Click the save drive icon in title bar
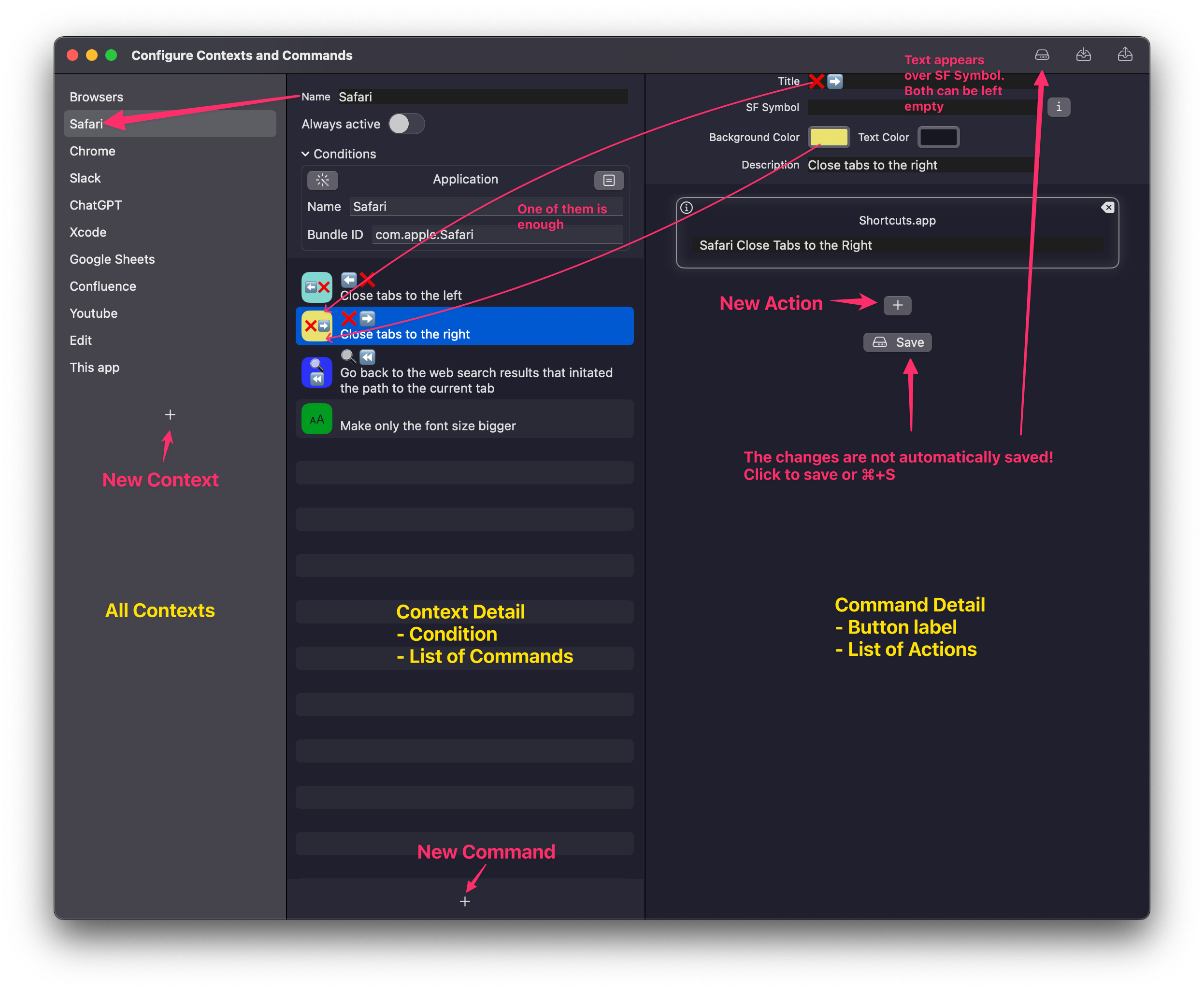Viewport: 1204px width, 991px height. [x=1042, y=55]
